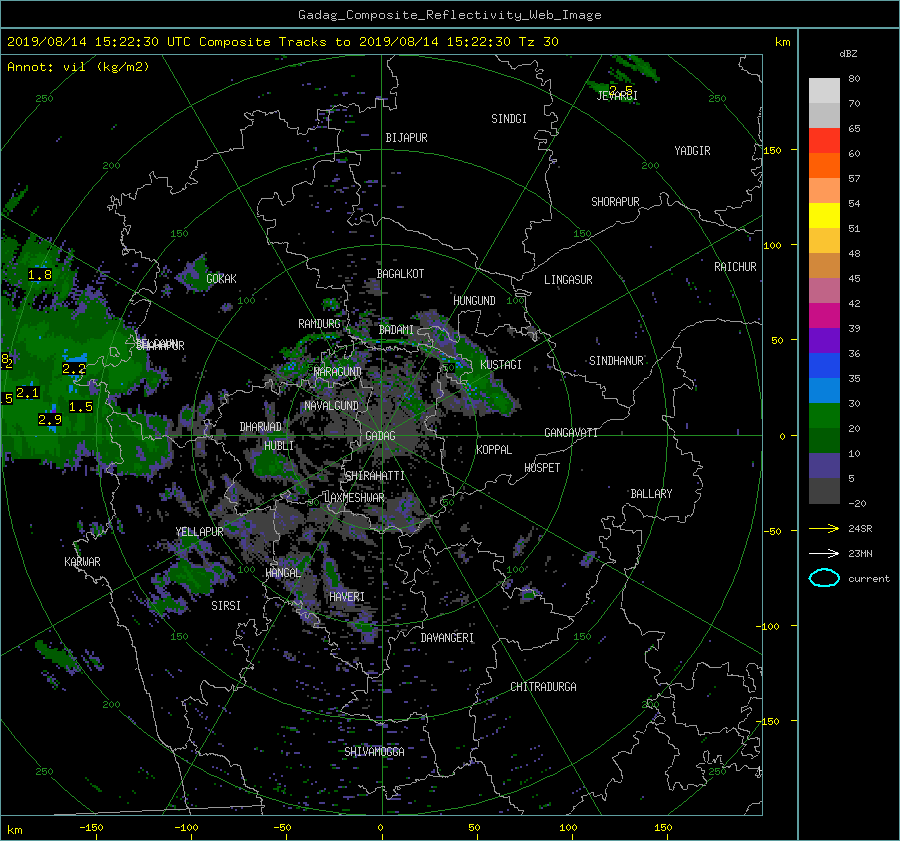Image resolution: width=900 pixels, height=841 pixels.
Task: Select the orange 57-60 dBZ legend swatch
Action: [x=824, y=165]
